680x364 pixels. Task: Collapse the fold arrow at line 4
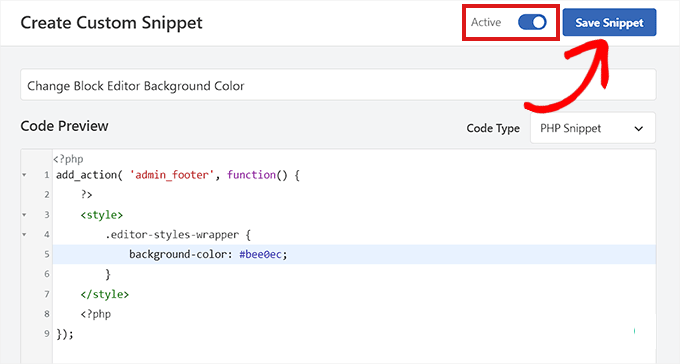24,235
